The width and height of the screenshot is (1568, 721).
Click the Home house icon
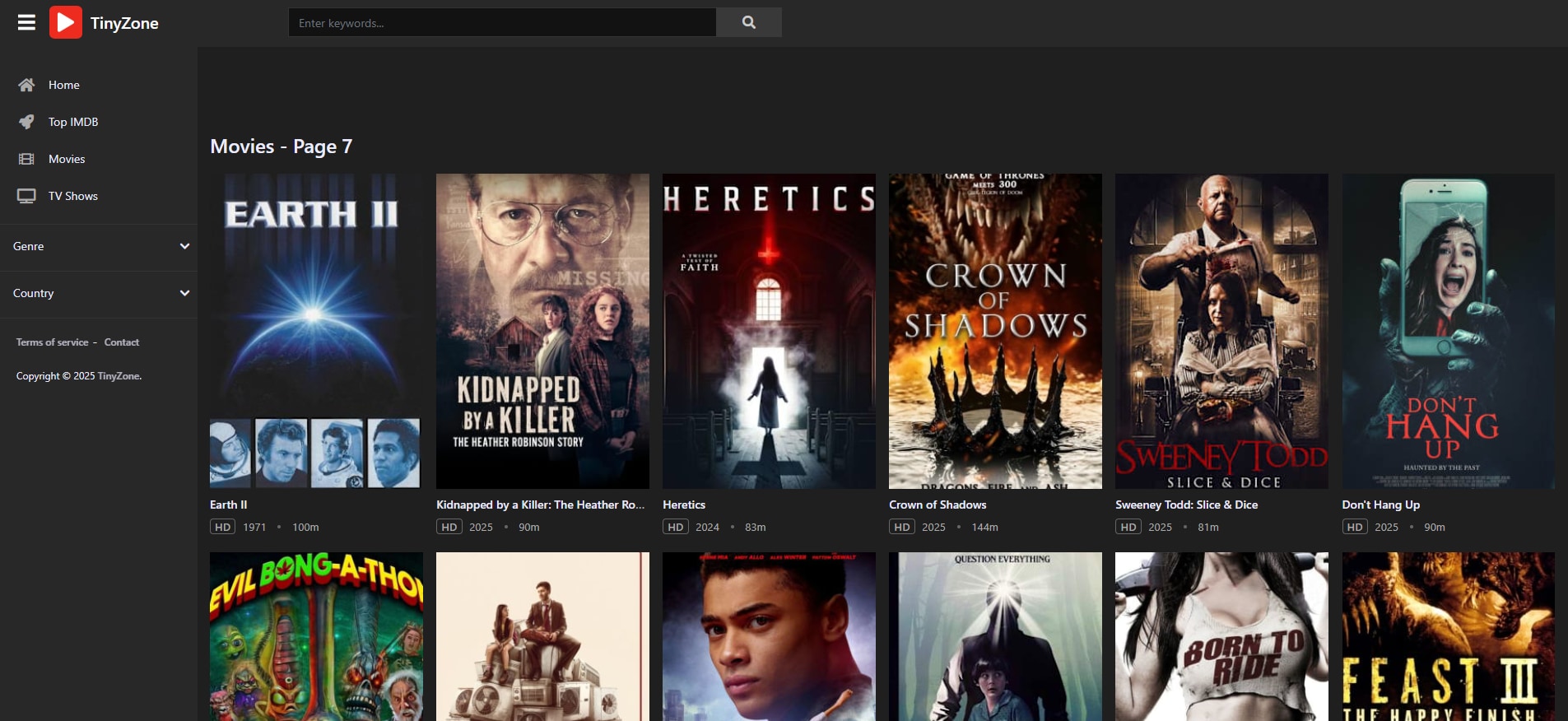point(26,85)
